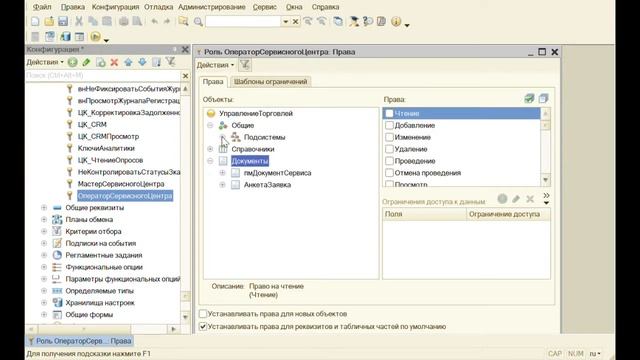The height and width of the screenshot is (360, 640).
Task: Click the funnel filter icon in role window
Action: coord(244,65)
